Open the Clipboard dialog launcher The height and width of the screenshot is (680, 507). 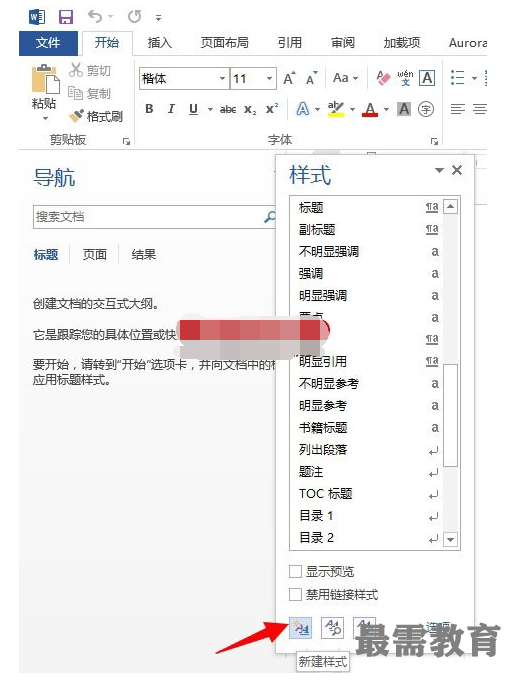pos(126,141)
